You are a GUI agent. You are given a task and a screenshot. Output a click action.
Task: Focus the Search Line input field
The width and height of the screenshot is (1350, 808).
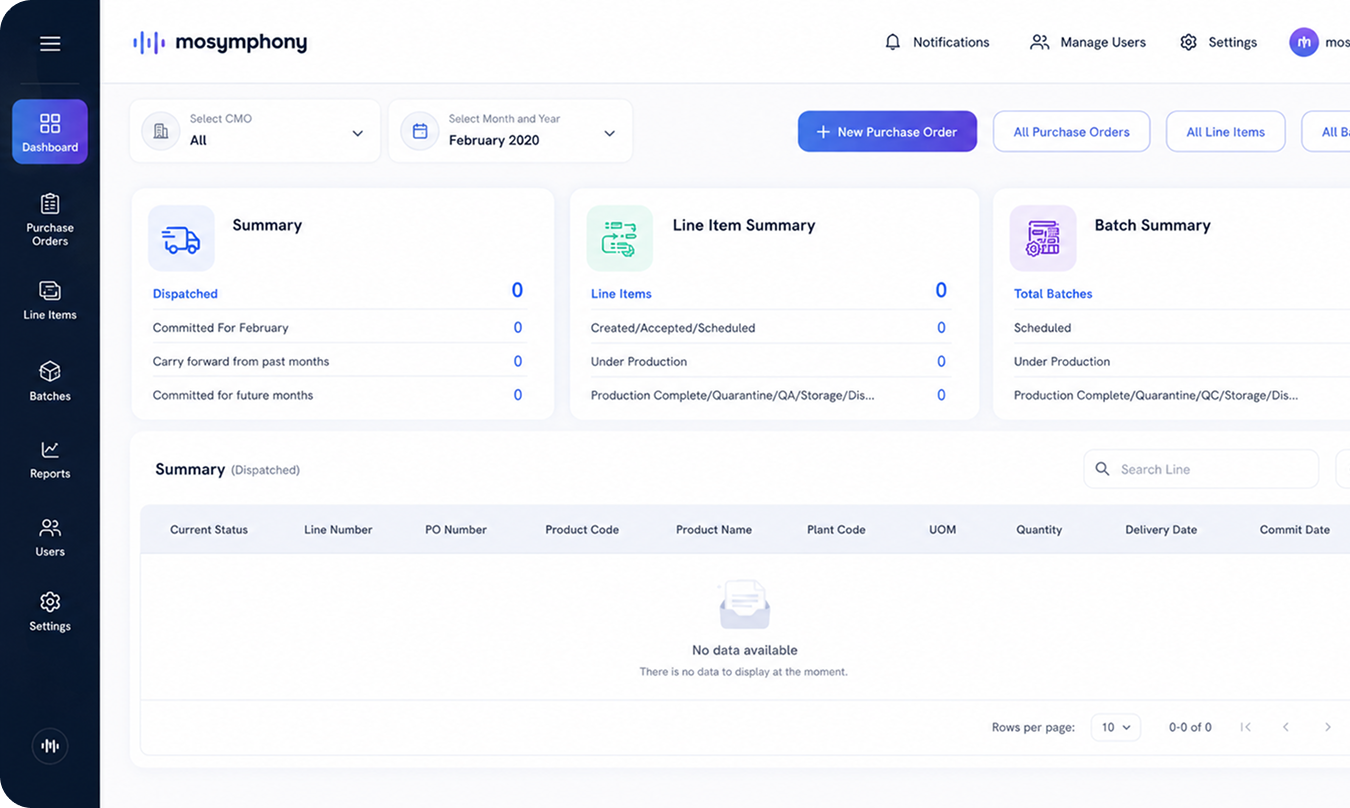click(1201, 469)
